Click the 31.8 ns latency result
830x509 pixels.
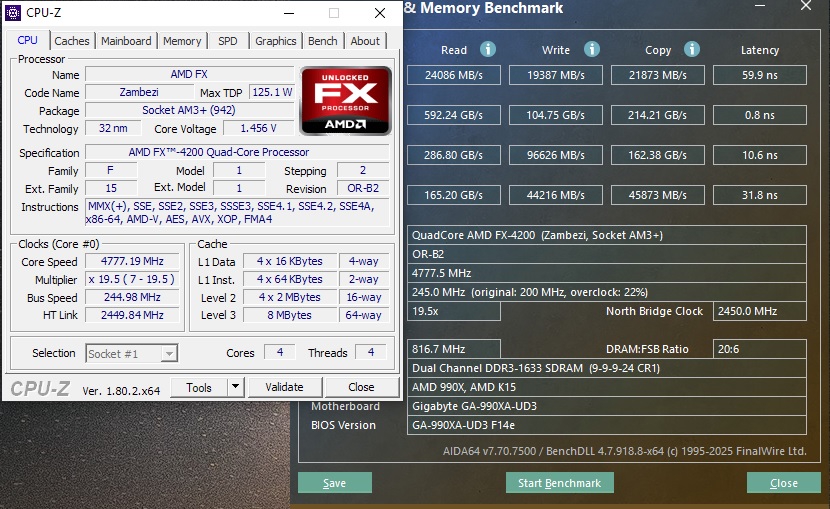click(760, 195)
